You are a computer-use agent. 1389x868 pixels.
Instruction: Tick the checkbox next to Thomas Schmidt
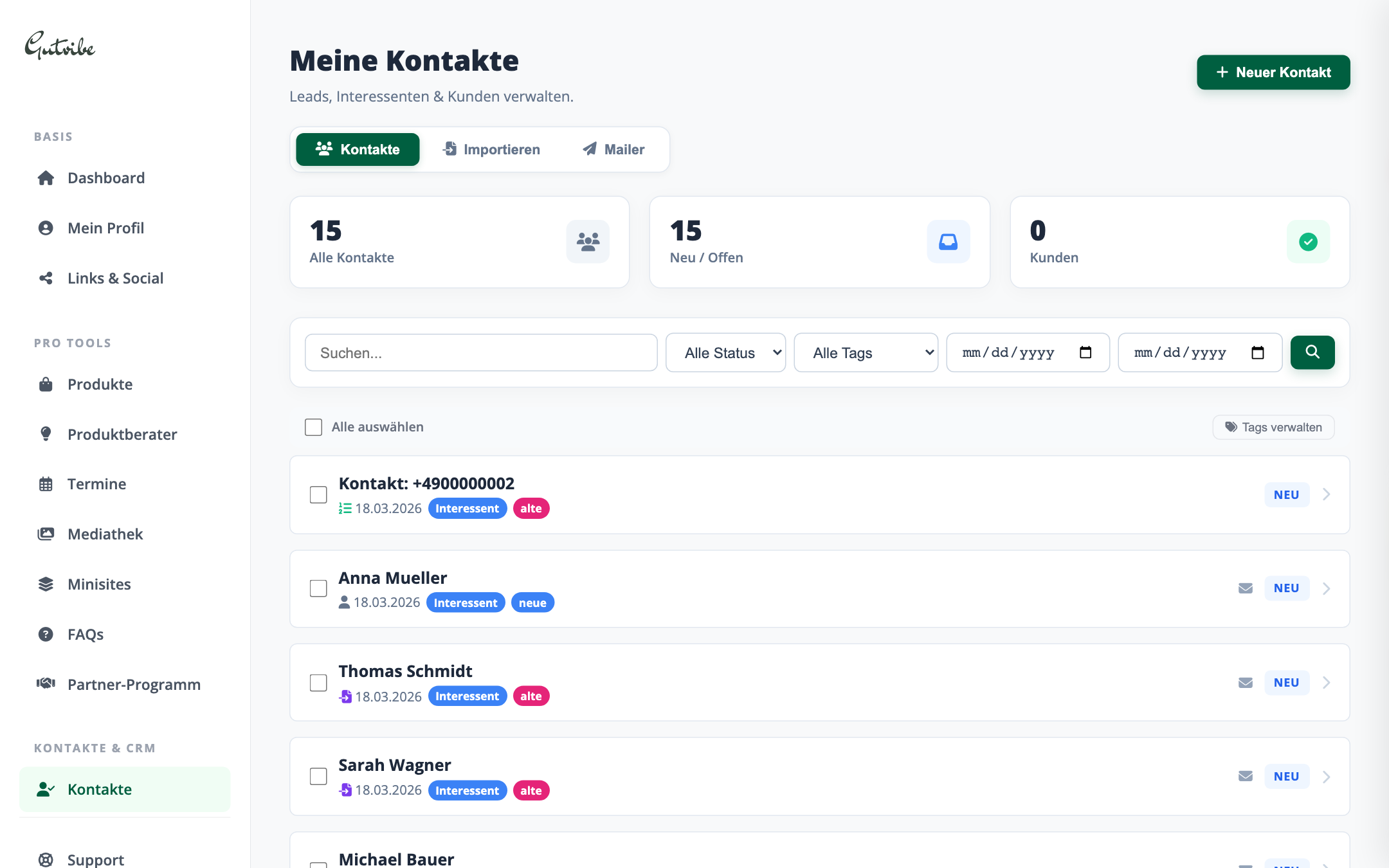pyautogui.click(x=318, y=682)
